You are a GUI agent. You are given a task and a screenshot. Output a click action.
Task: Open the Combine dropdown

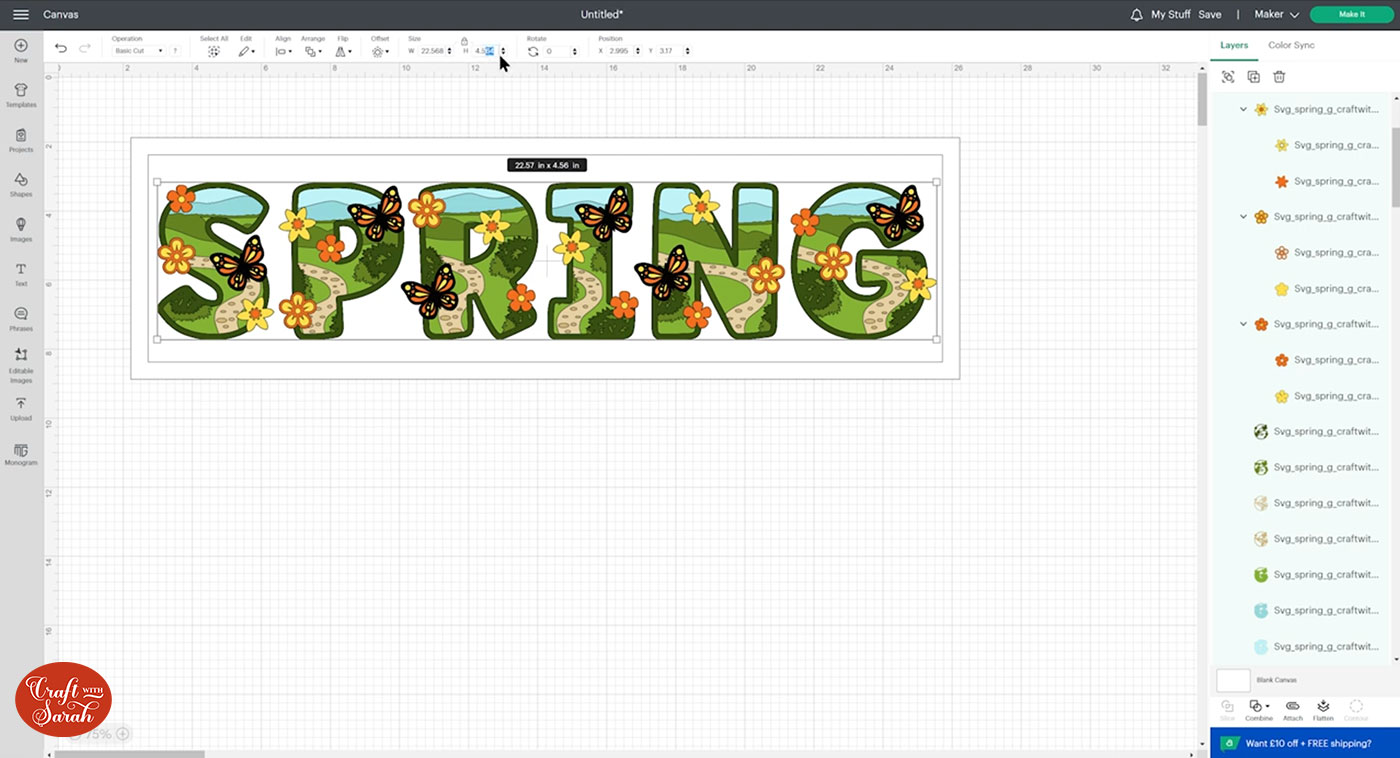pos(1259,711)
